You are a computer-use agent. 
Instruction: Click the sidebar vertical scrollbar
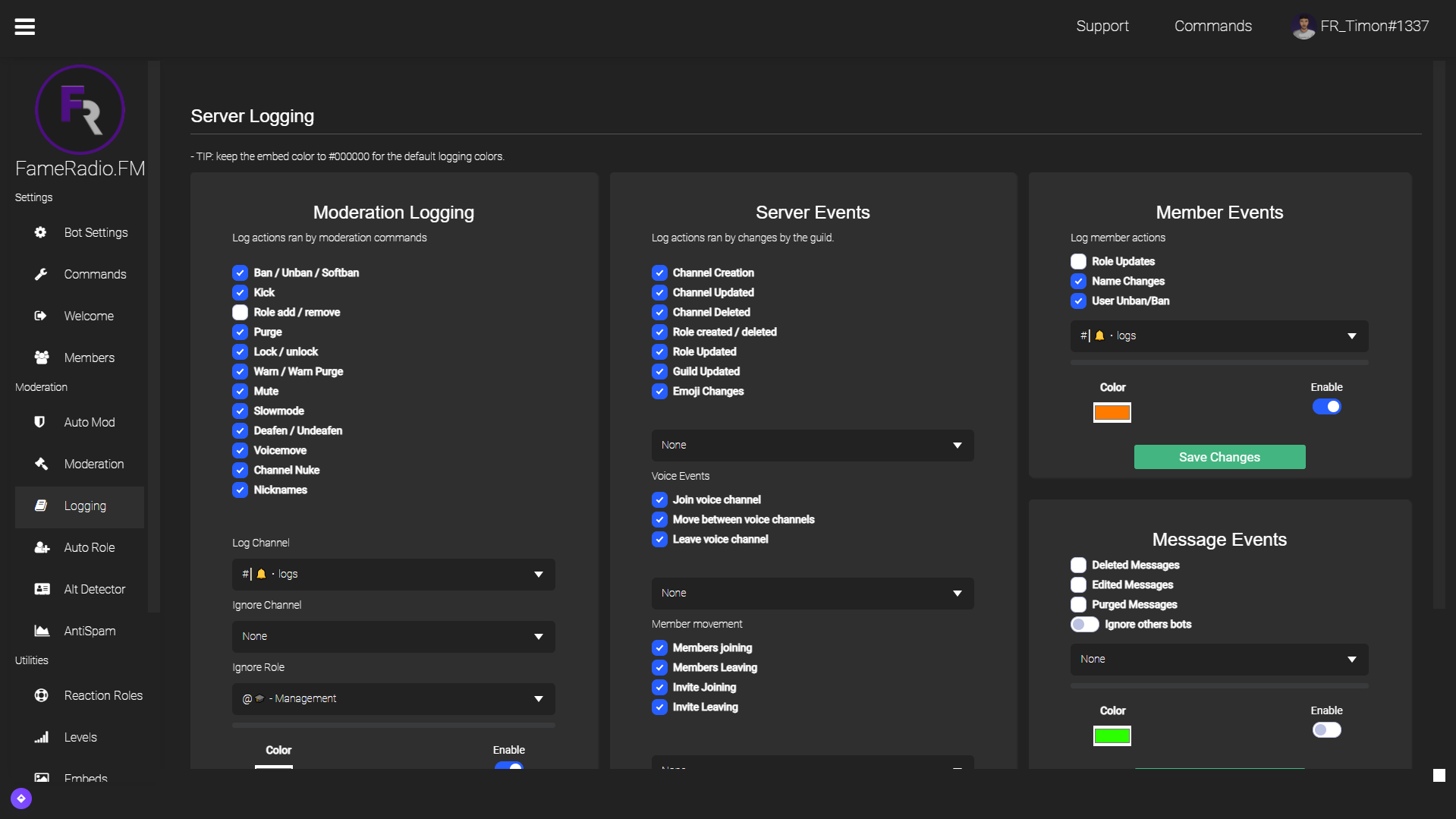tap(154, 336)
